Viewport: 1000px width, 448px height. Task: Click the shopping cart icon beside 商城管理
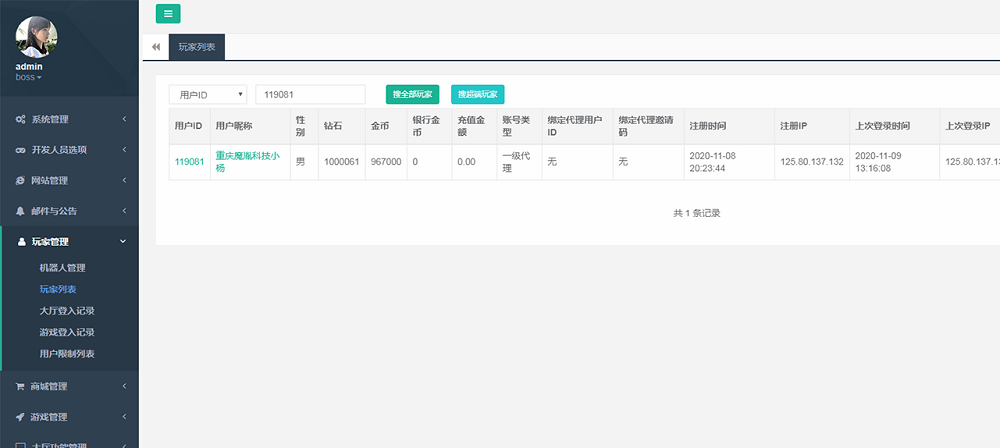coord(20,386)
